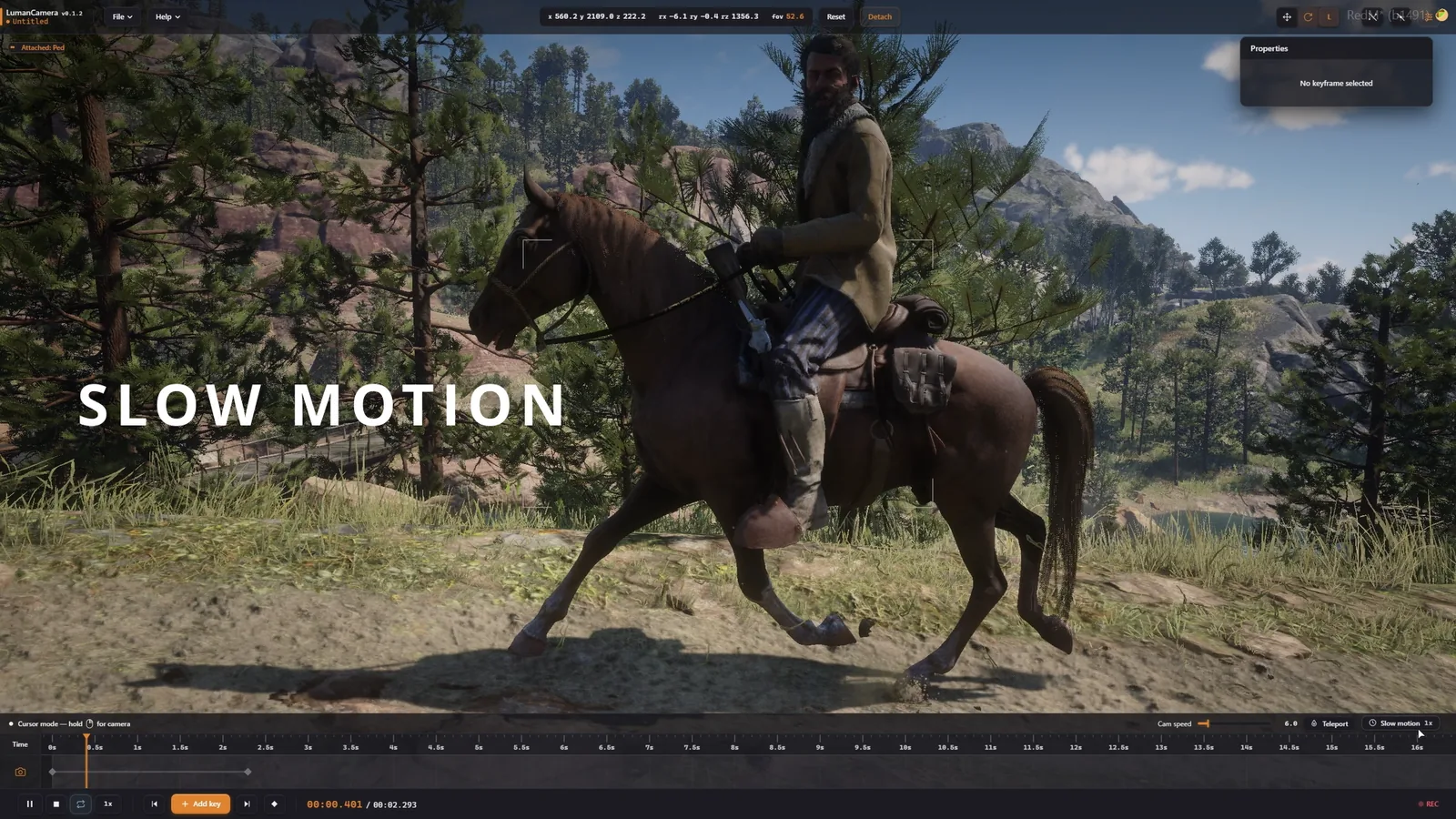Jump to the previous keyframe
This screenshot has width=1456, height=819.
(154, 804)
